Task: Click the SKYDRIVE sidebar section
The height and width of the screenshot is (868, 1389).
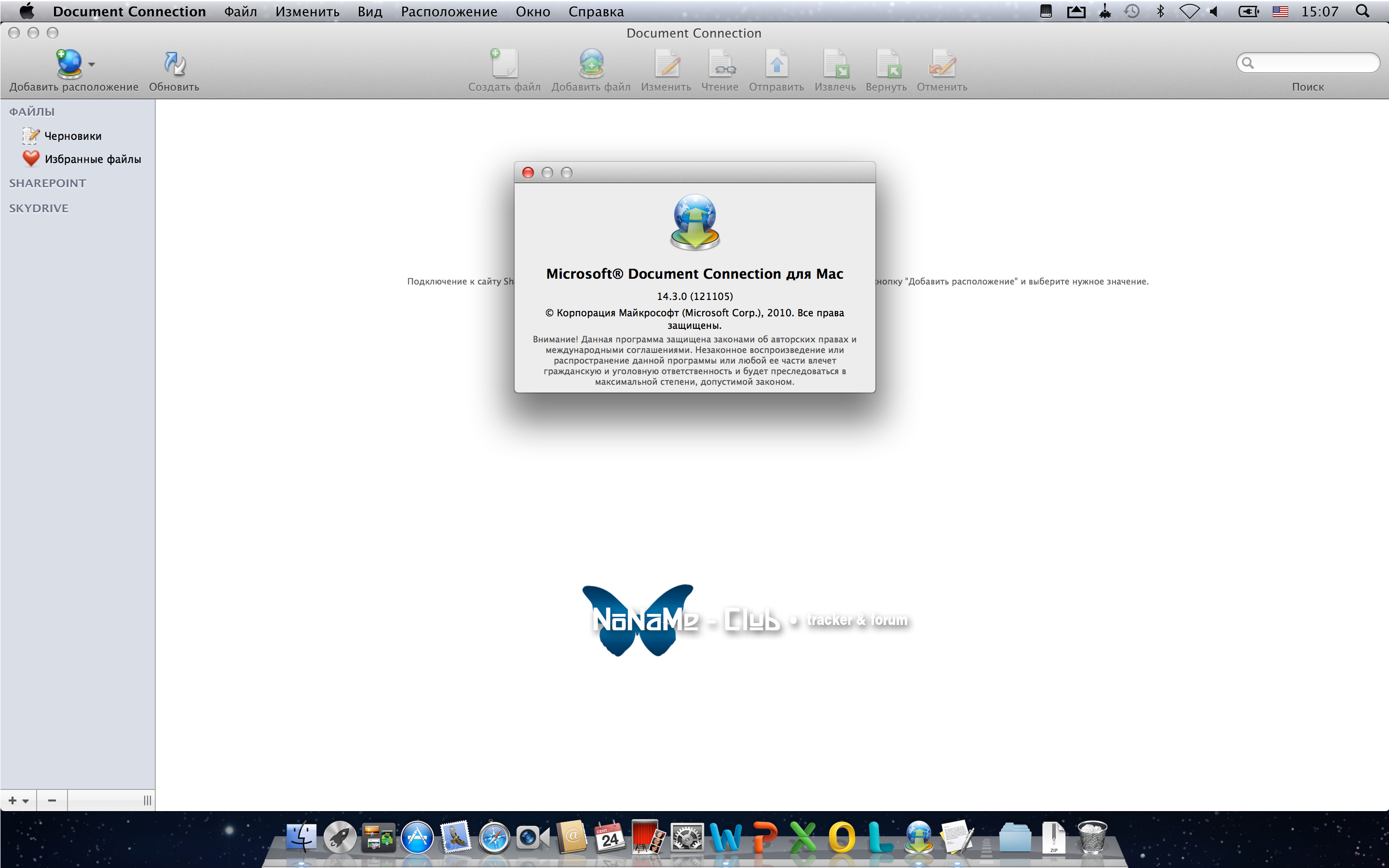Action: tap(39, 208)
